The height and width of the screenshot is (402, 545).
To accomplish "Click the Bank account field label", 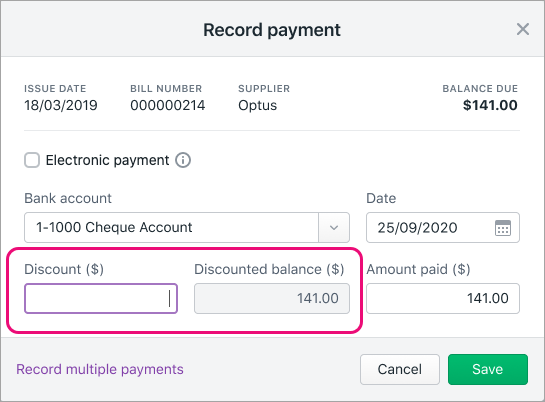I will pyautogui.click(x=68, y=198).
